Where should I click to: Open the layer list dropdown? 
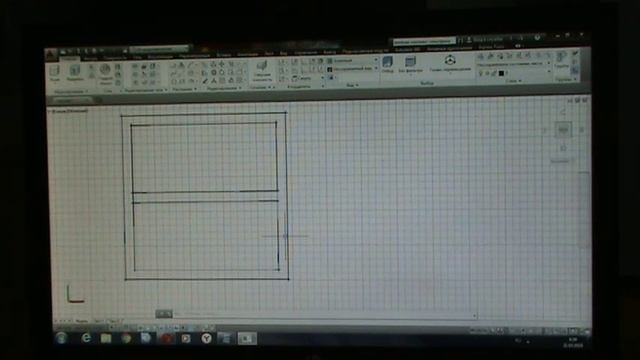(549, 72)
